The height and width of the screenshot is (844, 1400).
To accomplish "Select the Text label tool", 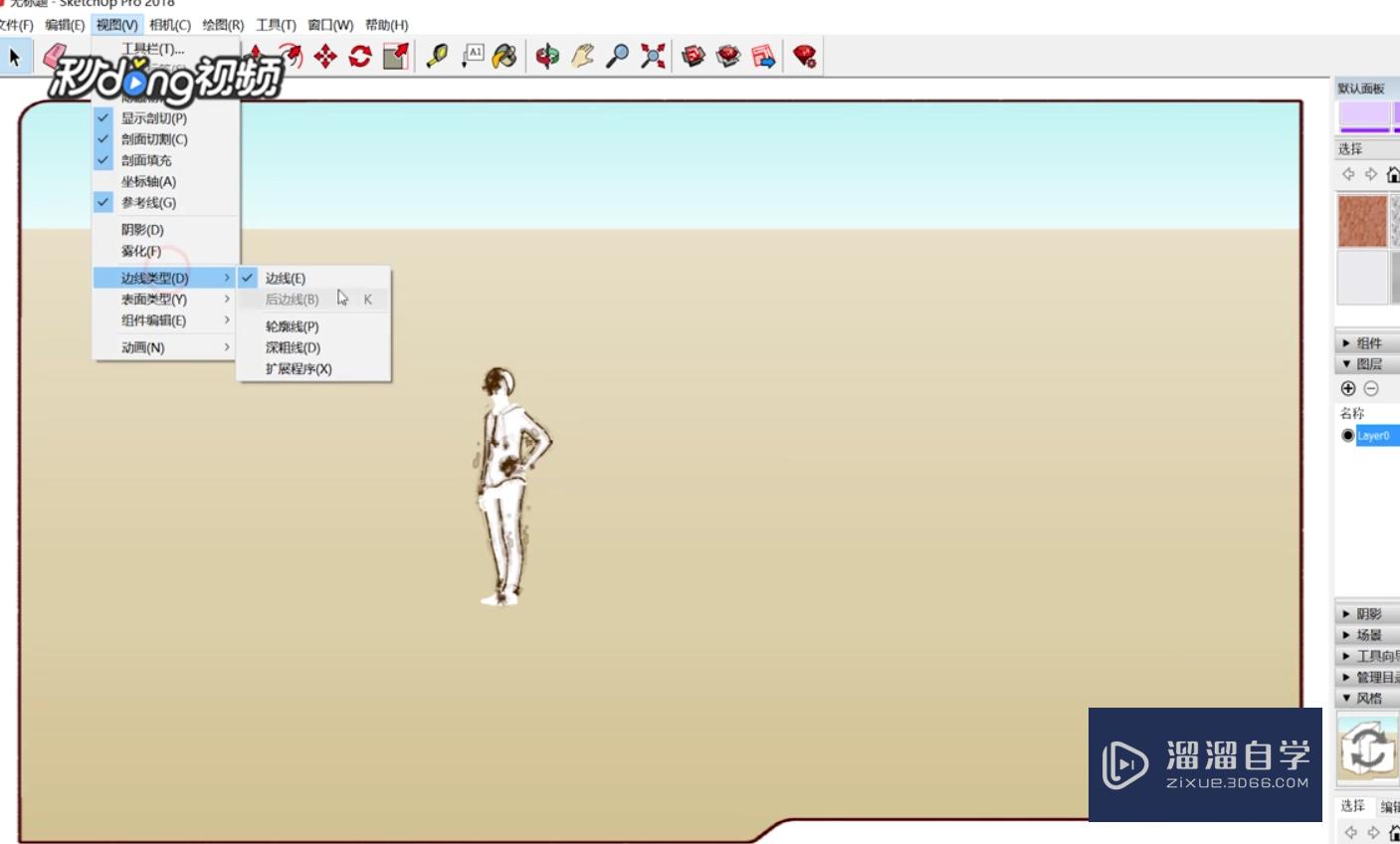I will 473,56.
